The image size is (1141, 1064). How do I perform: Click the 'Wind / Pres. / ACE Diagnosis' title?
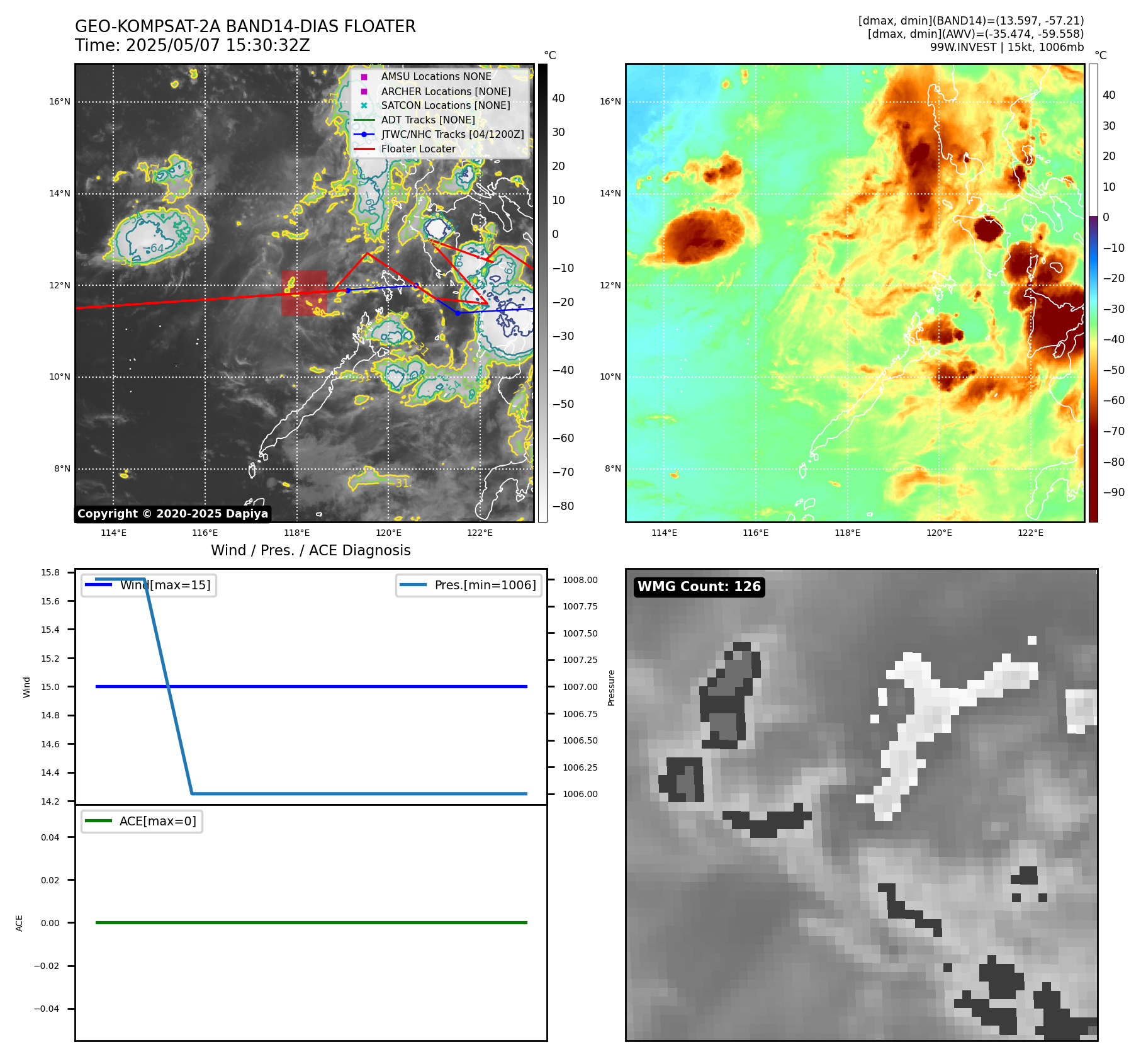click(x=311, y=550)
